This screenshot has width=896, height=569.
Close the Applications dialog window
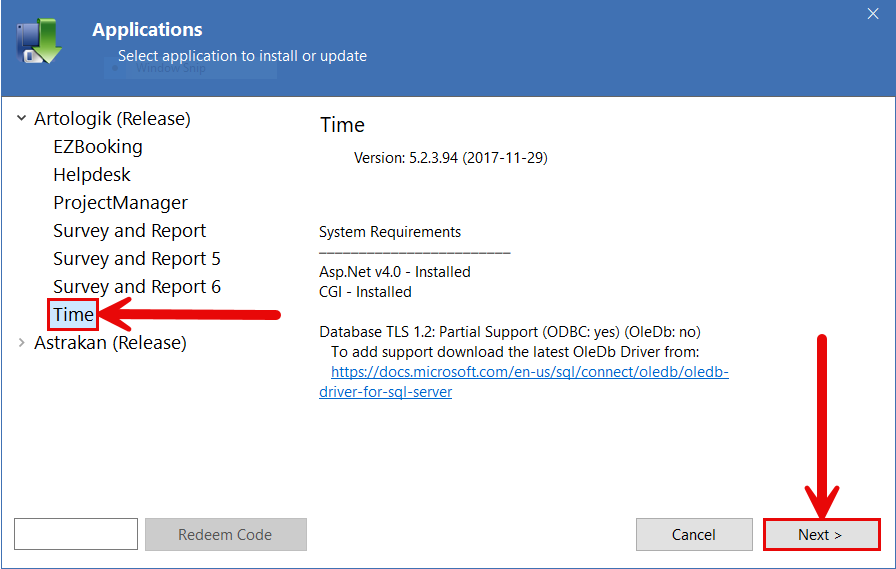tap(873, 14)
